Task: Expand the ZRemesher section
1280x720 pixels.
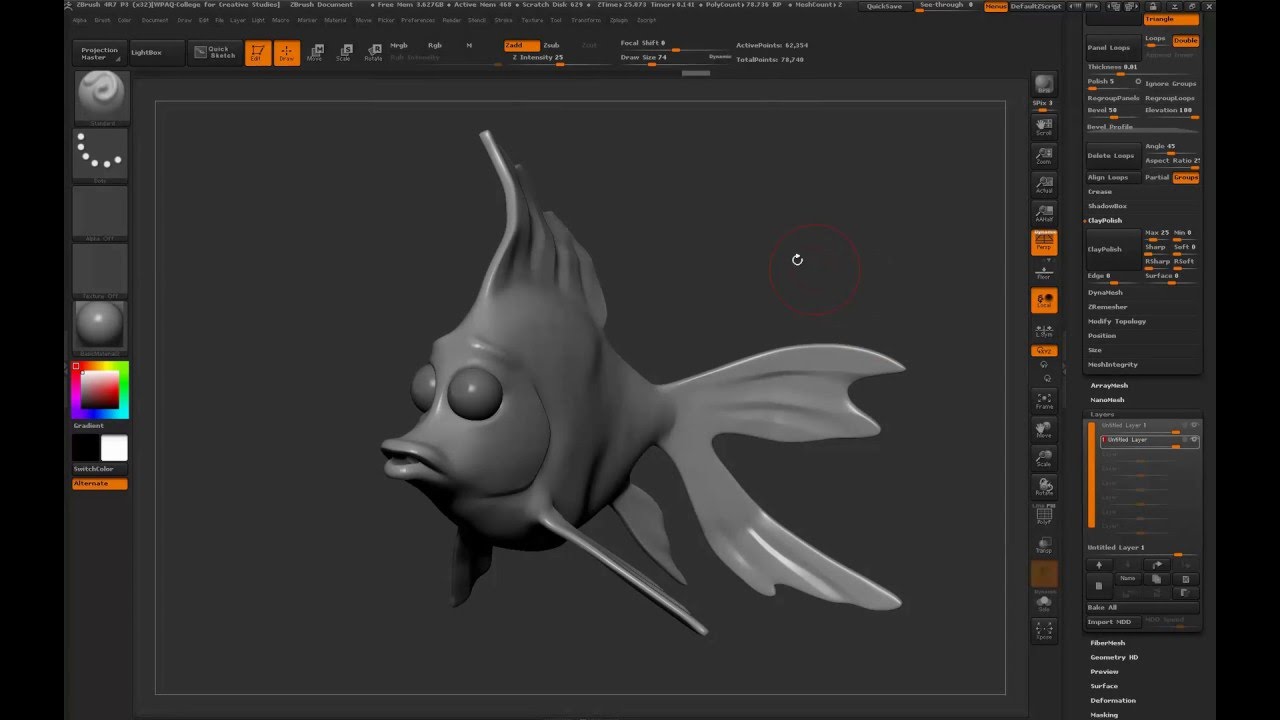Action: (x=1107, y=307)
